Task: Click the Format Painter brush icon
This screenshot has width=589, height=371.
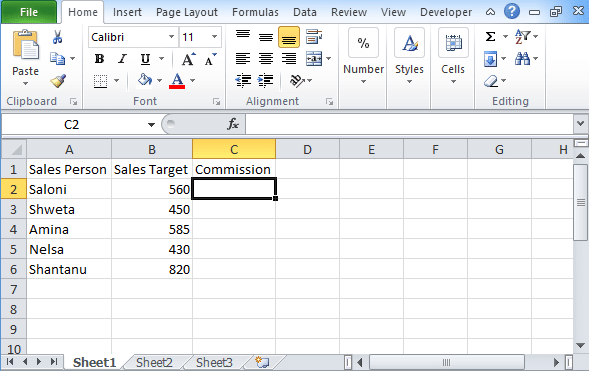Action: (x=58, y=80)
